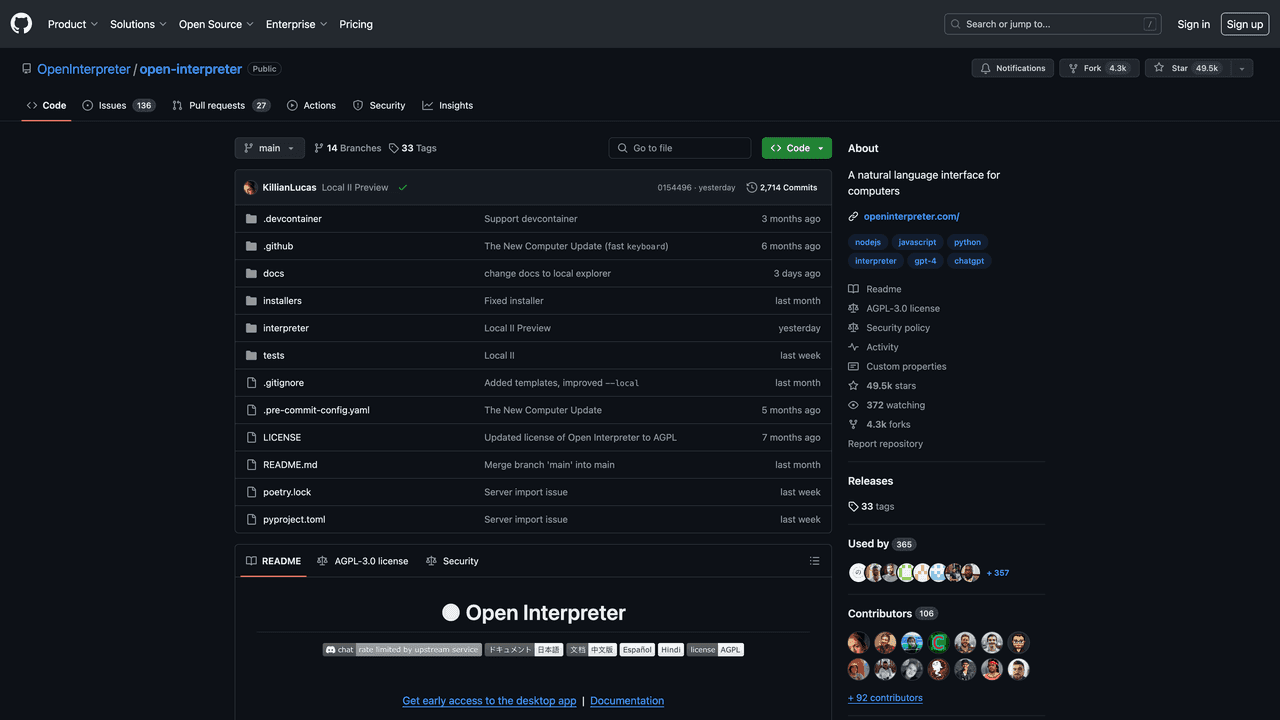The image size is (1280, 720).
Task: Switch to the Actions tab
Action: (x=311, y=105)
